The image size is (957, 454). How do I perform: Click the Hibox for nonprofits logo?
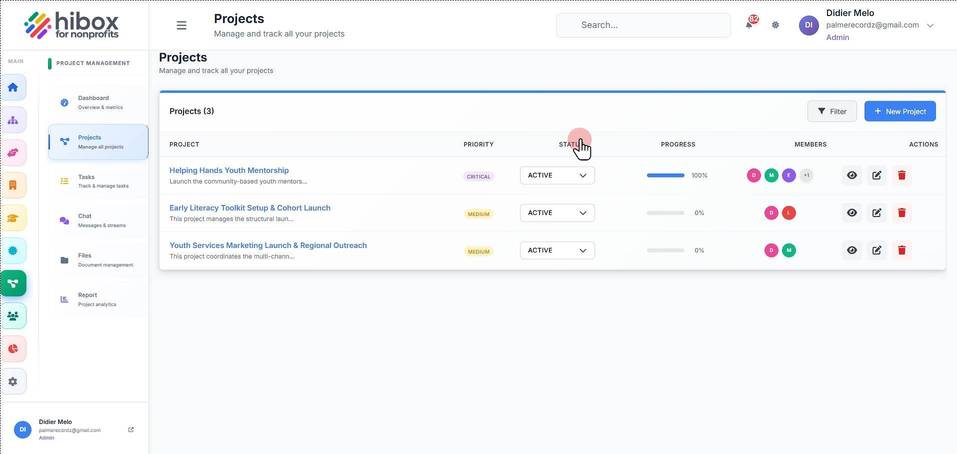pos(71,25)
